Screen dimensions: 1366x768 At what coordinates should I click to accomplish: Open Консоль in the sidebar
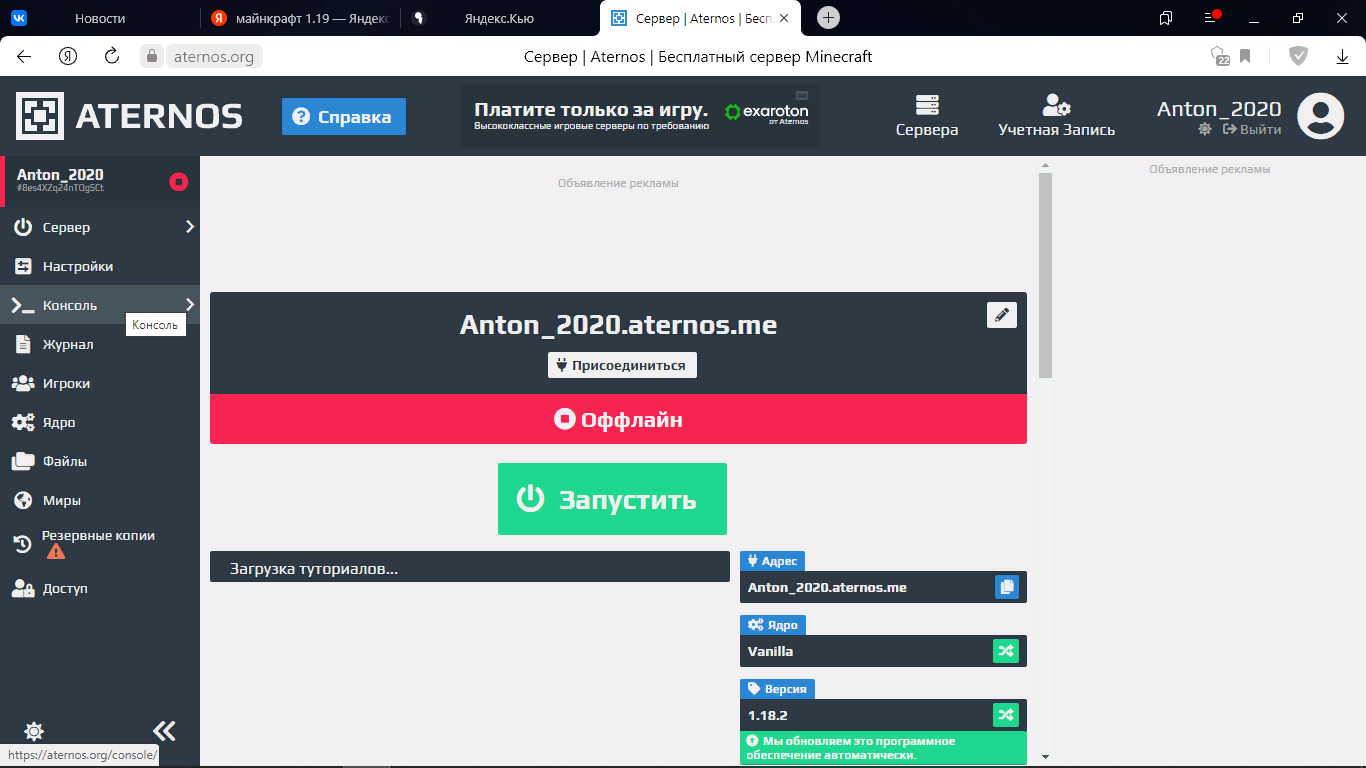pyautogui.click(x=100, y=305)
